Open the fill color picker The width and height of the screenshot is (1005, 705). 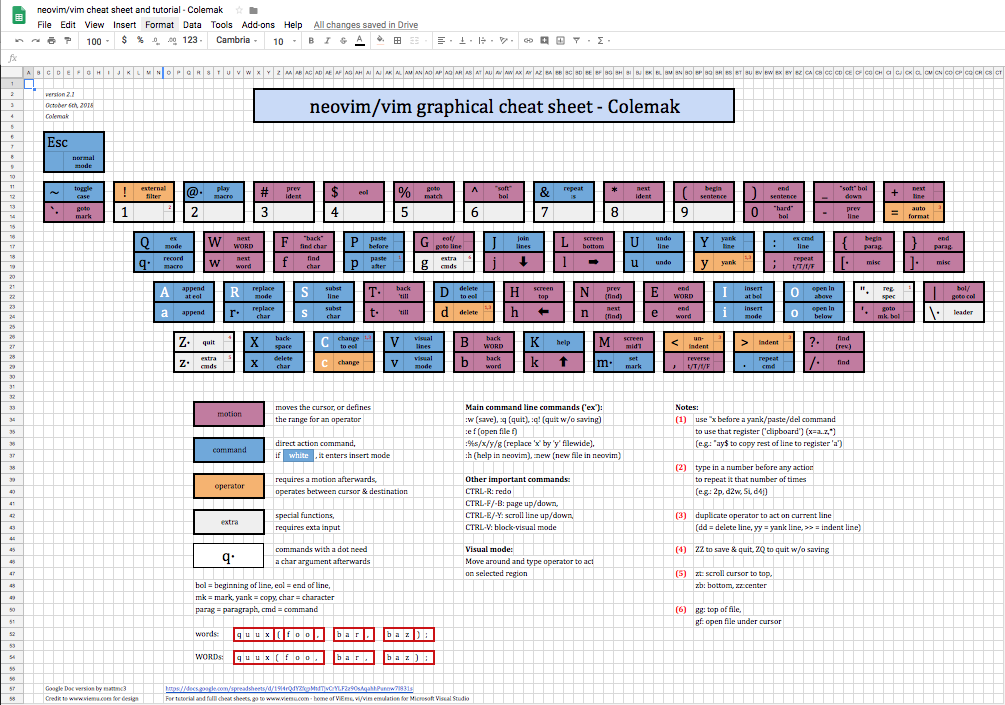pyautogui.click(x=381, y=41)
